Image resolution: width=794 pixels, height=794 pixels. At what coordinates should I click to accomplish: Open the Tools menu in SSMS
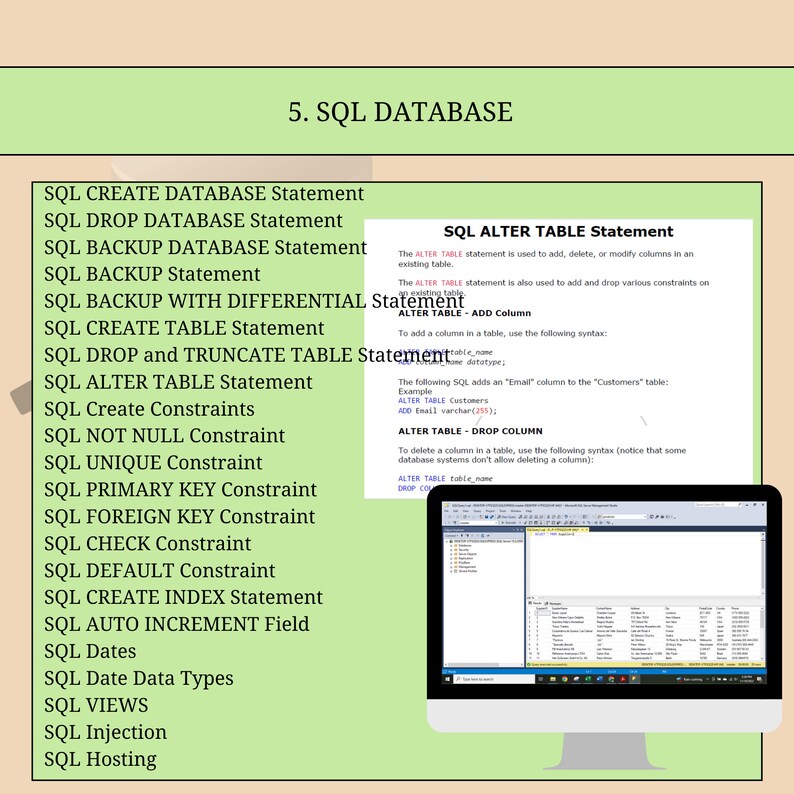tap(502, 511)
